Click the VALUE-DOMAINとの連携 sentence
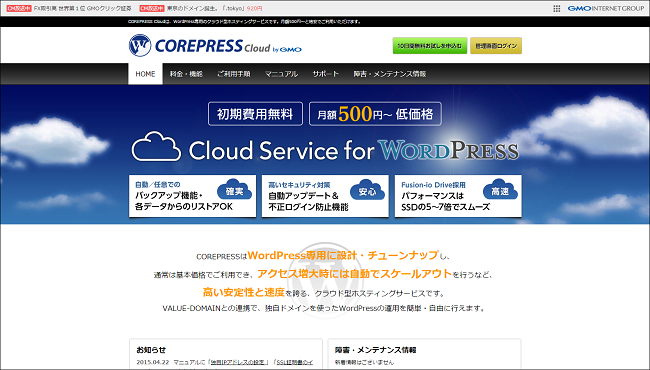Screen dimensions: 650x370 click(x=324, y=308)
